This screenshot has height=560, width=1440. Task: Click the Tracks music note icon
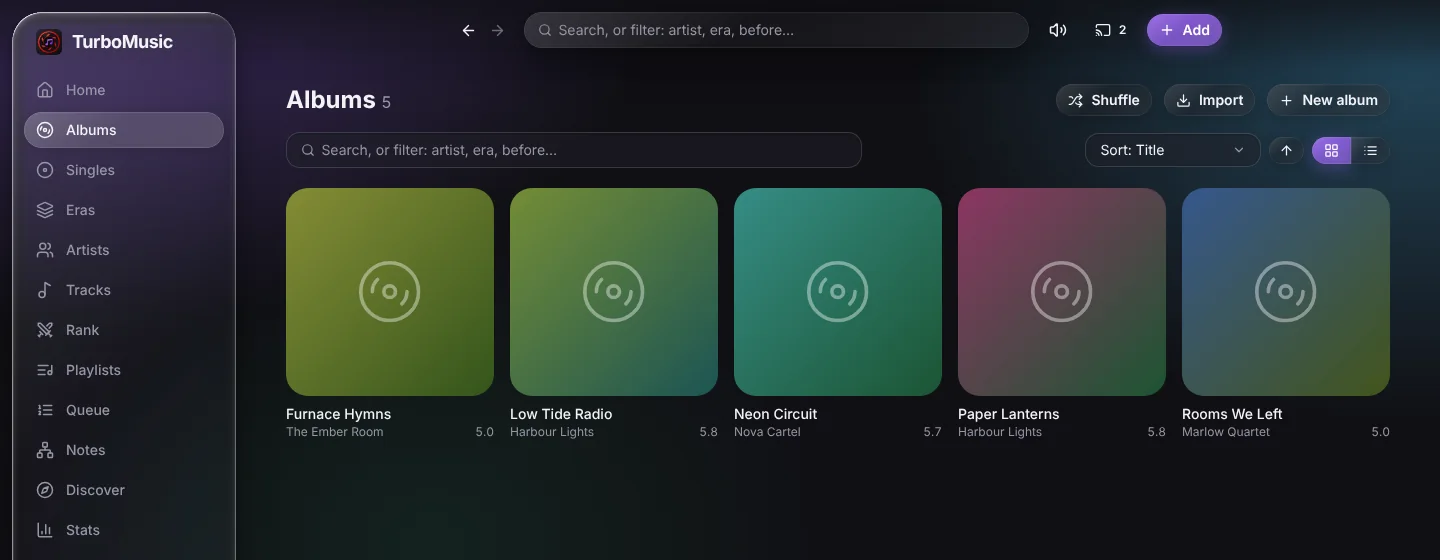coord(45,290)
